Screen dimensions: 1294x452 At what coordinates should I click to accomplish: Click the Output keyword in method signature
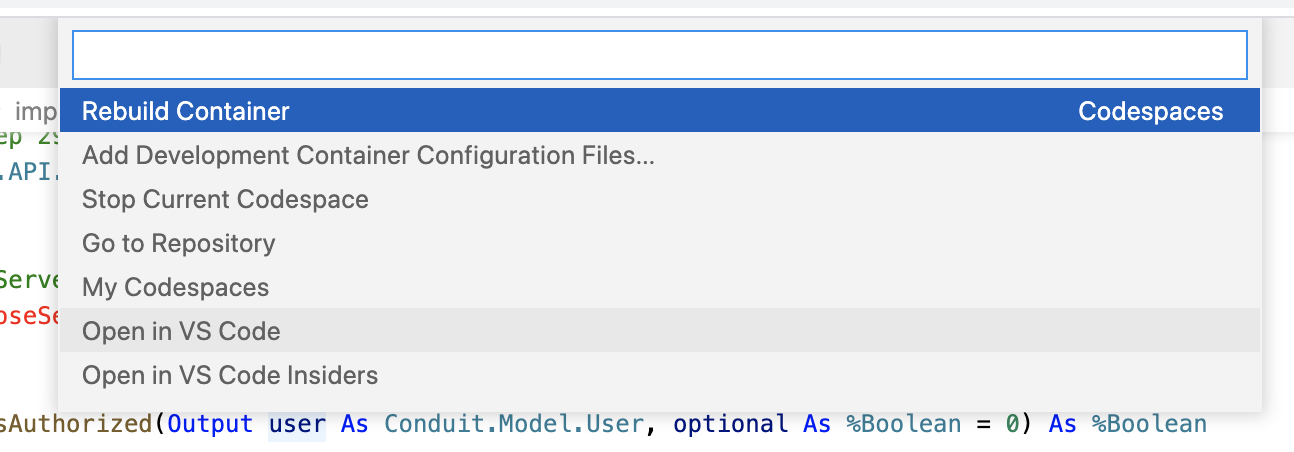[210, 424]
